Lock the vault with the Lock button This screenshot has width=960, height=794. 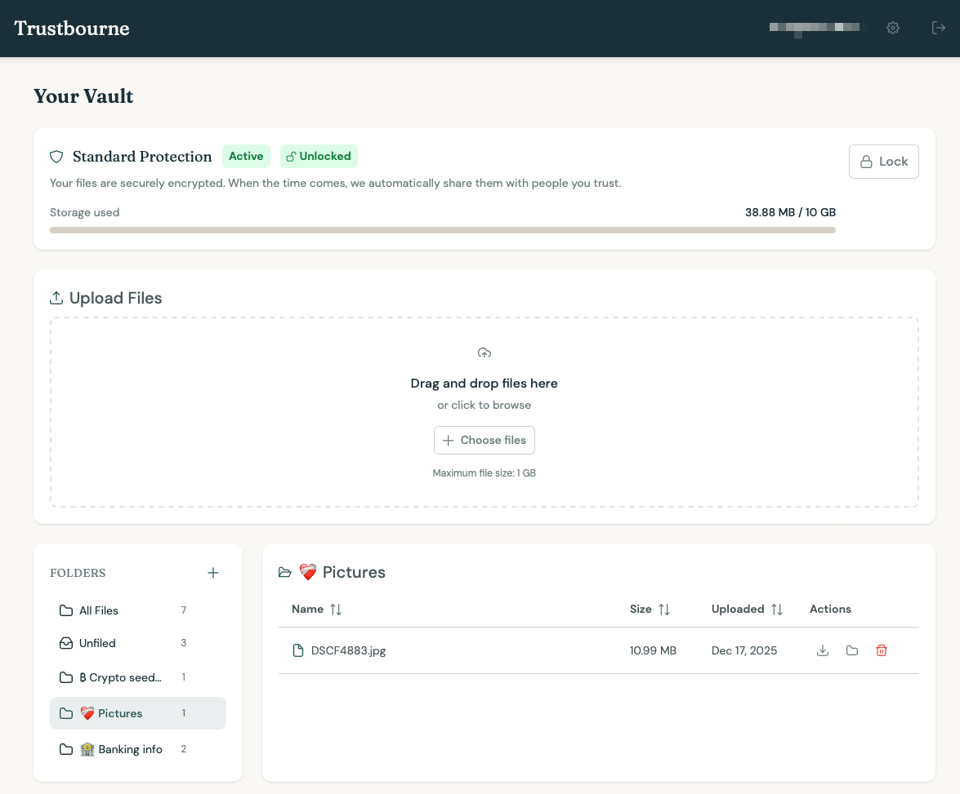tap(883, 161)
